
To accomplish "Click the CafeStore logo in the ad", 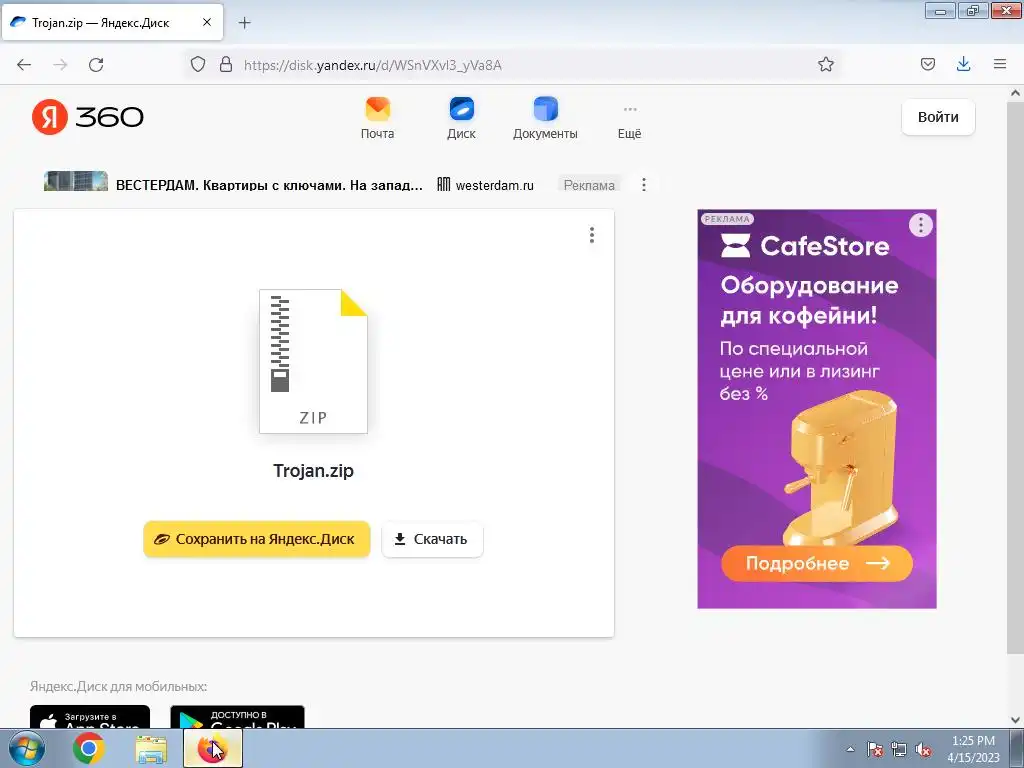I will [805, 246].
